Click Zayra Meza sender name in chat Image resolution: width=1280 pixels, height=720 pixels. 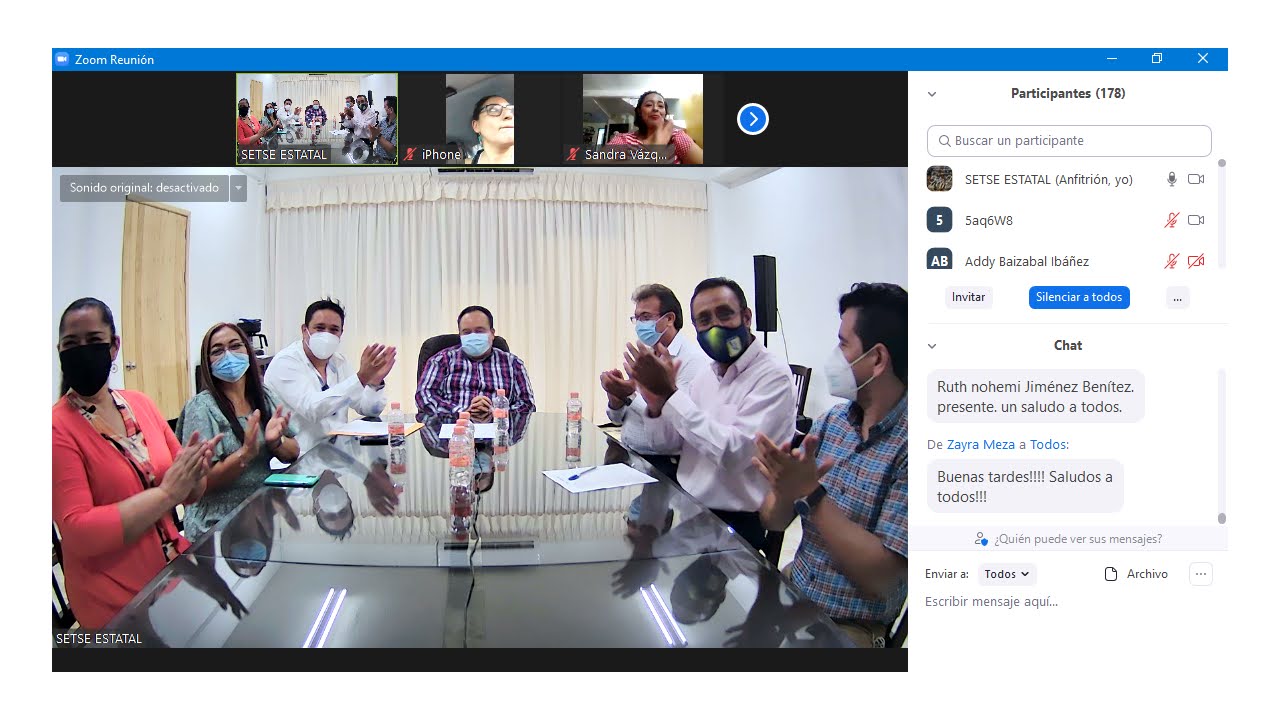pos(980,444)
